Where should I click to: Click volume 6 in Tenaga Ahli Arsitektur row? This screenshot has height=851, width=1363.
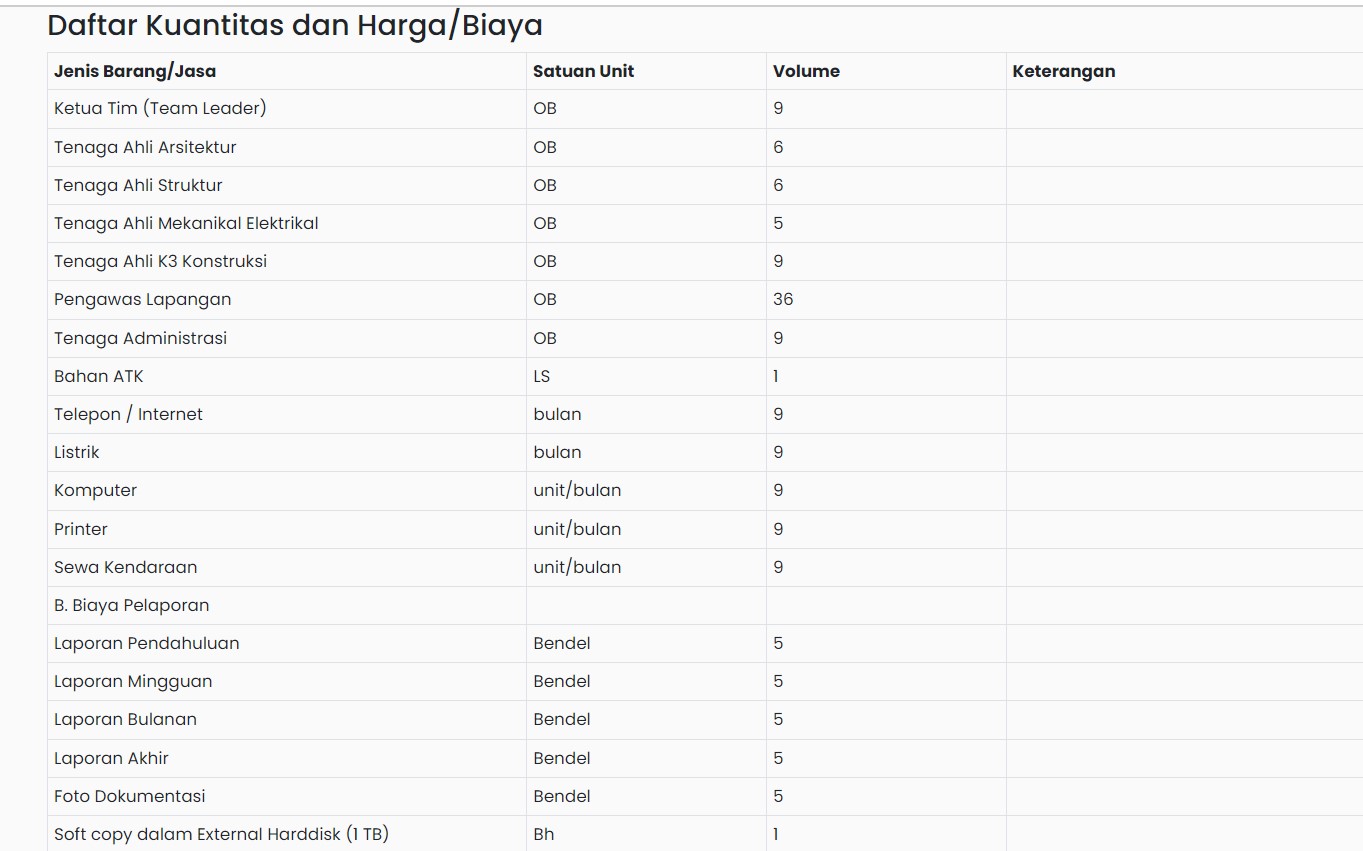coord(778,147)
